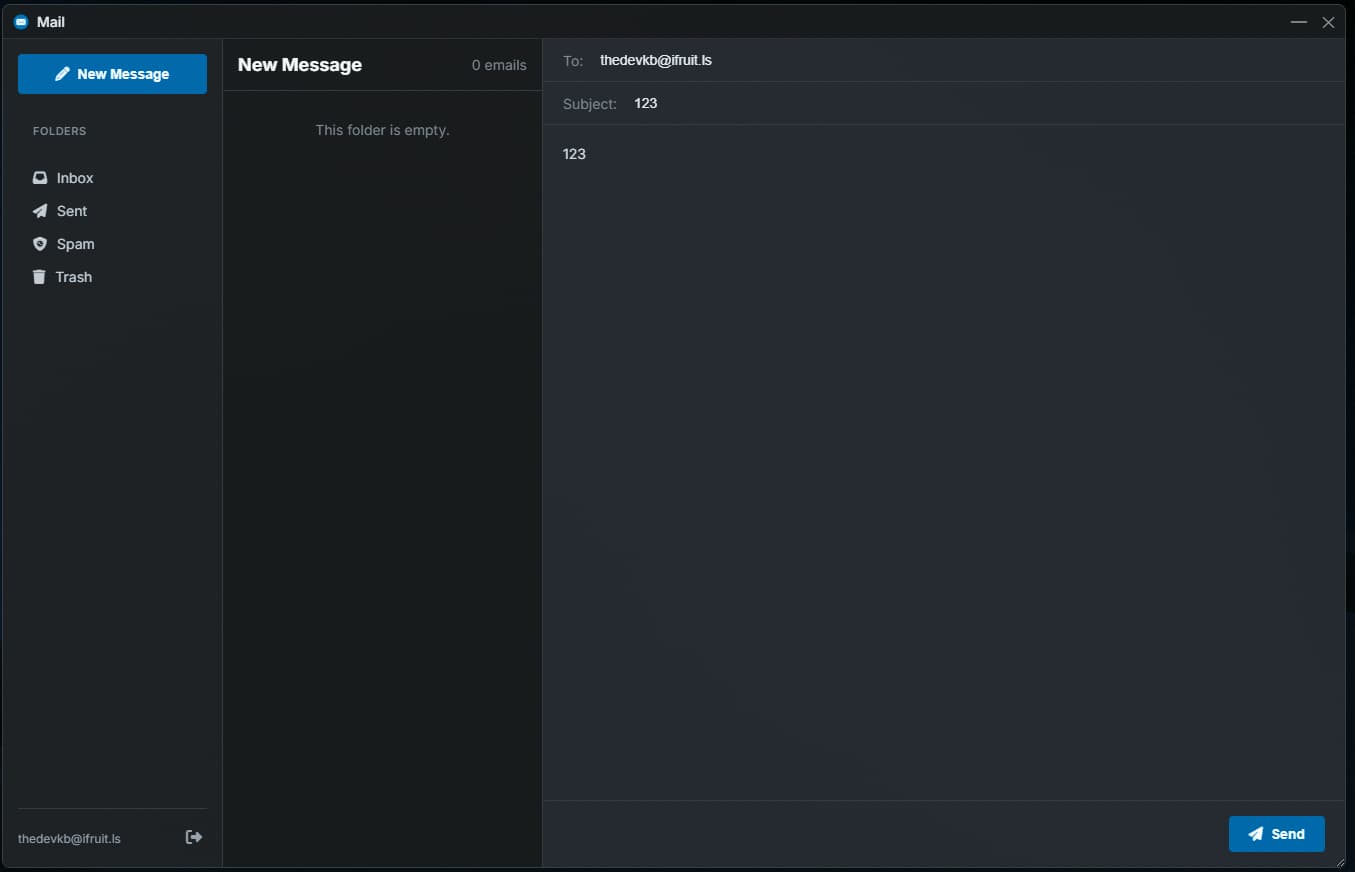
Task: Switch to the Sent folder label
Action: (72, 211)
